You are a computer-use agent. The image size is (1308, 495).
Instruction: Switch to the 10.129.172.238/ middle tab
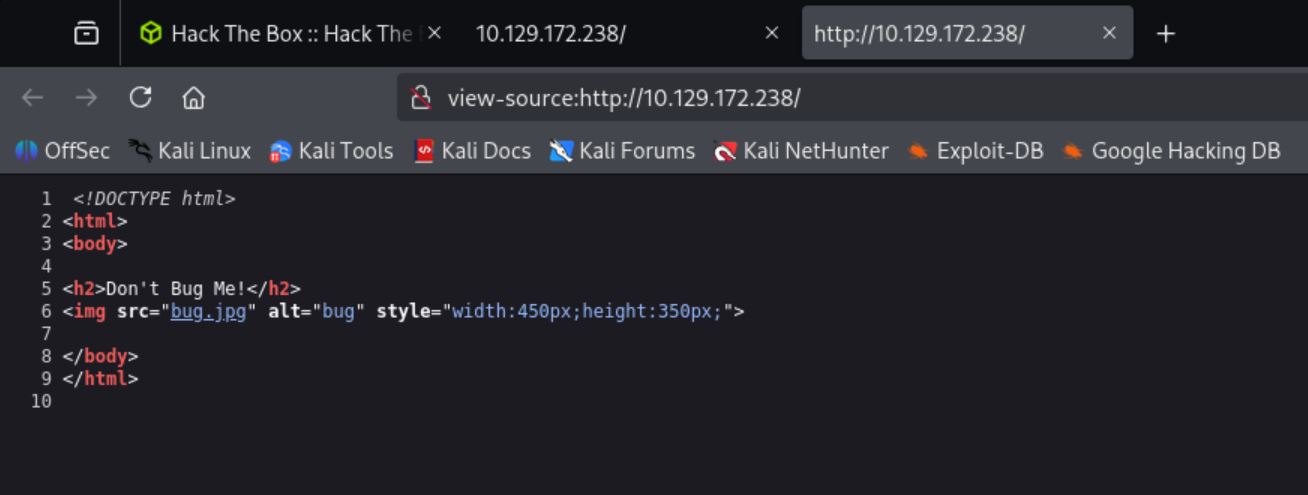point(600,33)
